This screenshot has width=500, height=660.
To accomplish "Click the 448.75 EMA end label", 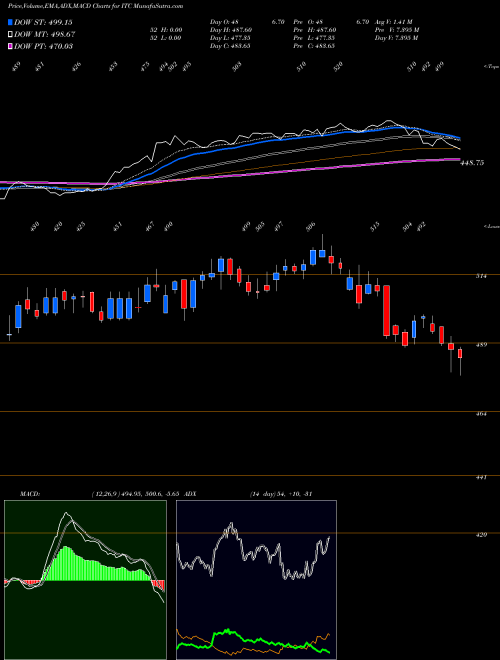I will pyautogui.click(x=472, y=163).
